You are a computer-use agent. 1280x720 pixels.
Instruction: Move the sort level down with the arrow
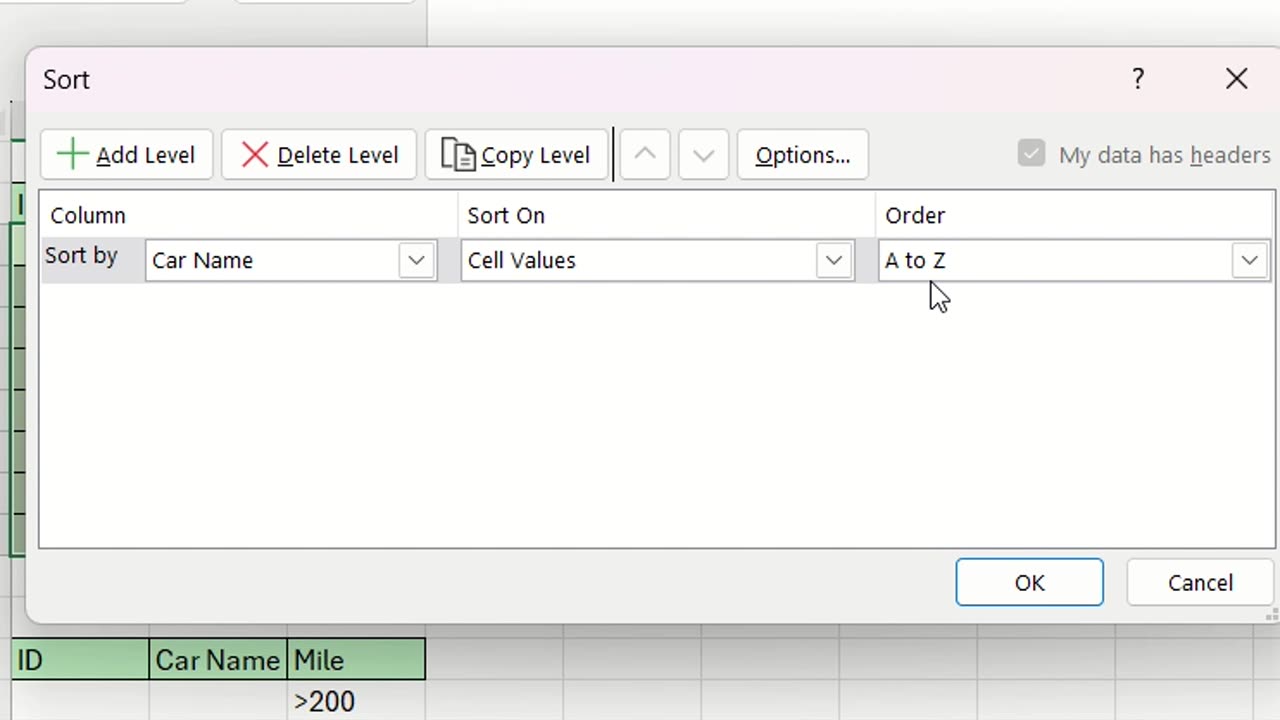[703, 155]
